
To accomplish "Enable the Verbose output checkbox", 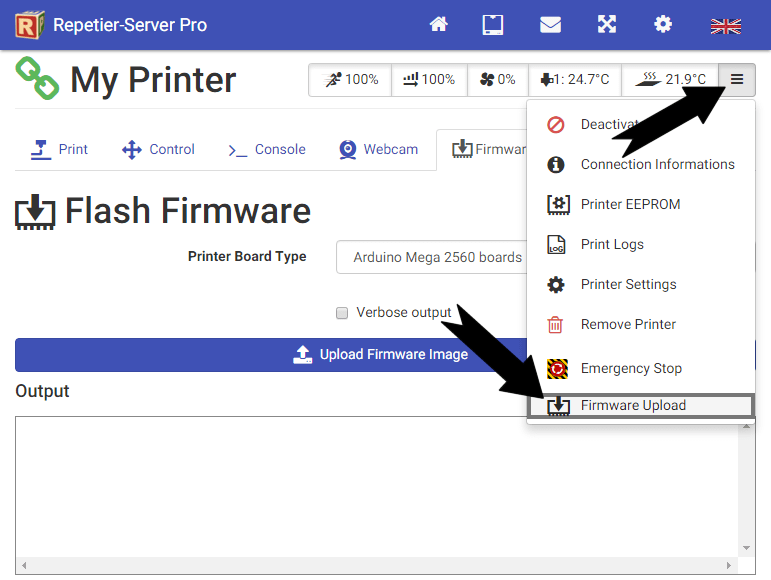I will point(342,313).
